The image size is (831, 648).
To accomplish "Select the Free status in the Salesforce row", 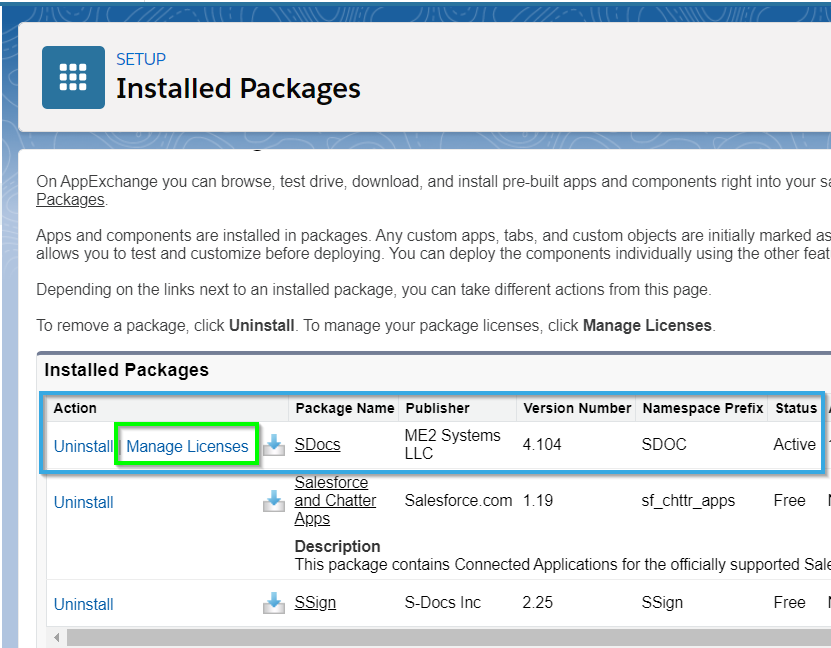I will (789, 500).
